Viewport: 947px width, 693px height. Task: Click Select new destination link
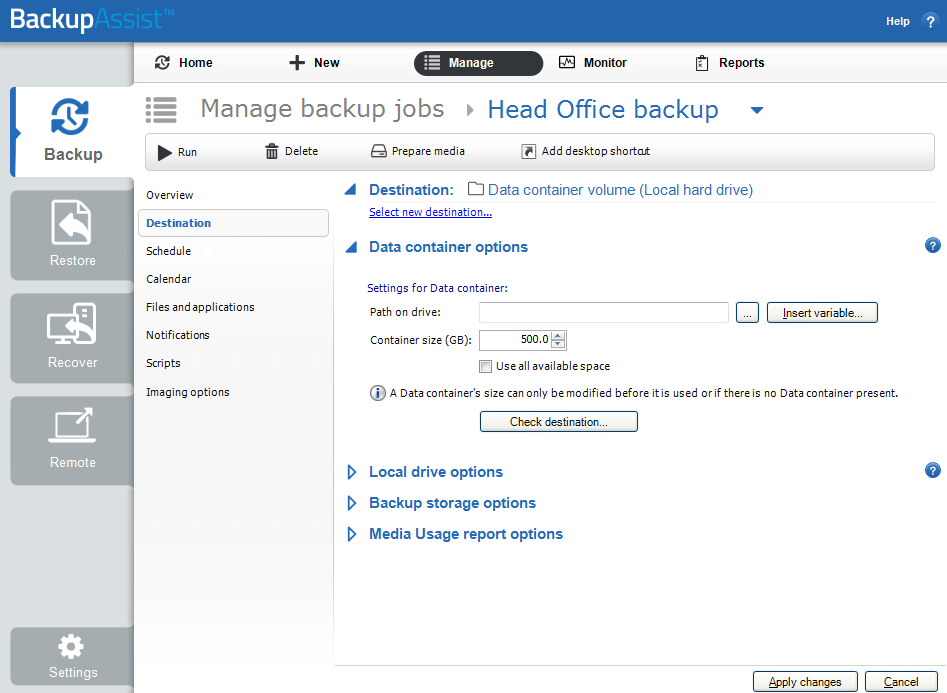(x=430, y=212)
